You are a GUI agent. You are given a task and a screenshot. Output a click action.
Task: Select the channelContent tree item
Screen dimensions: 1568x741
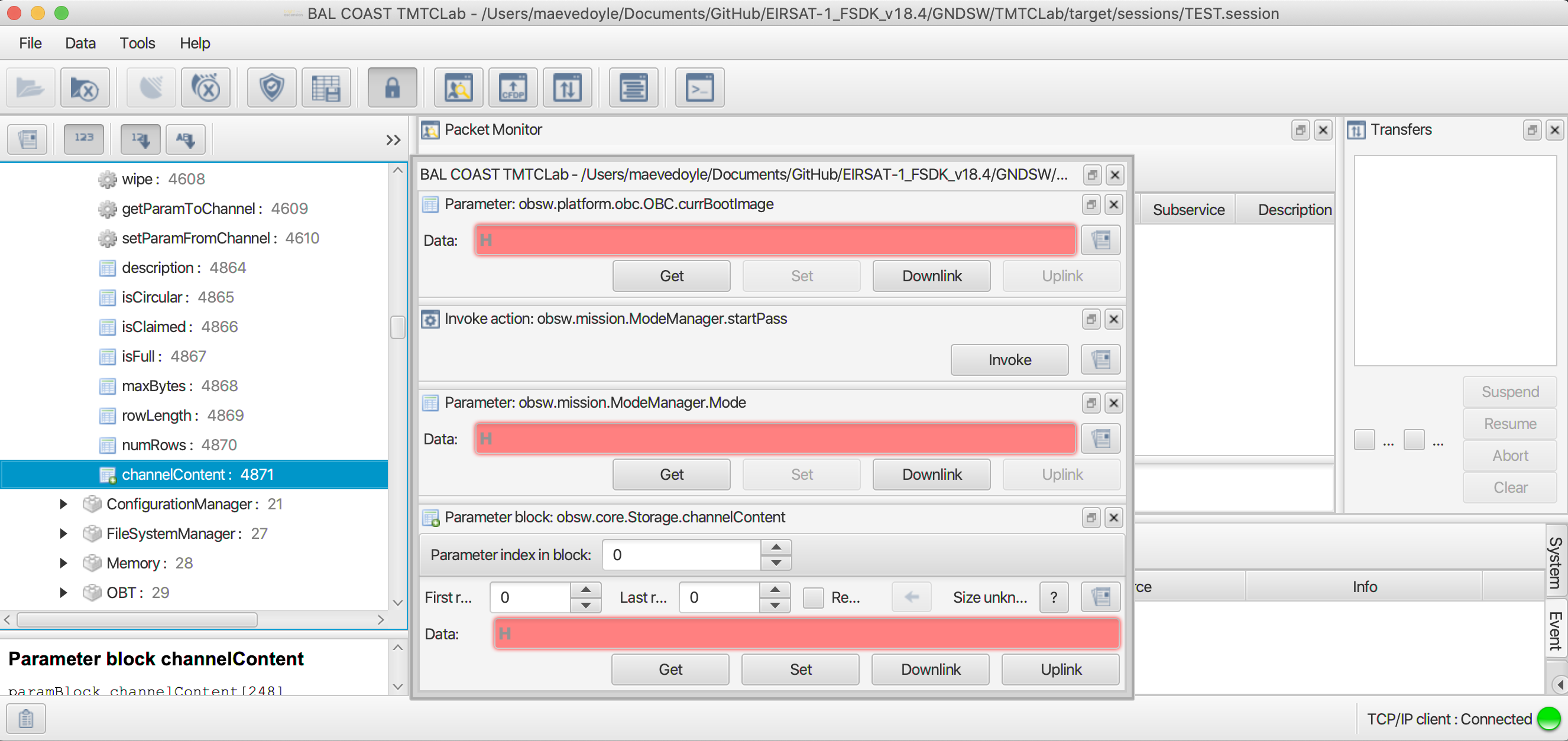(x=195, y=474)
